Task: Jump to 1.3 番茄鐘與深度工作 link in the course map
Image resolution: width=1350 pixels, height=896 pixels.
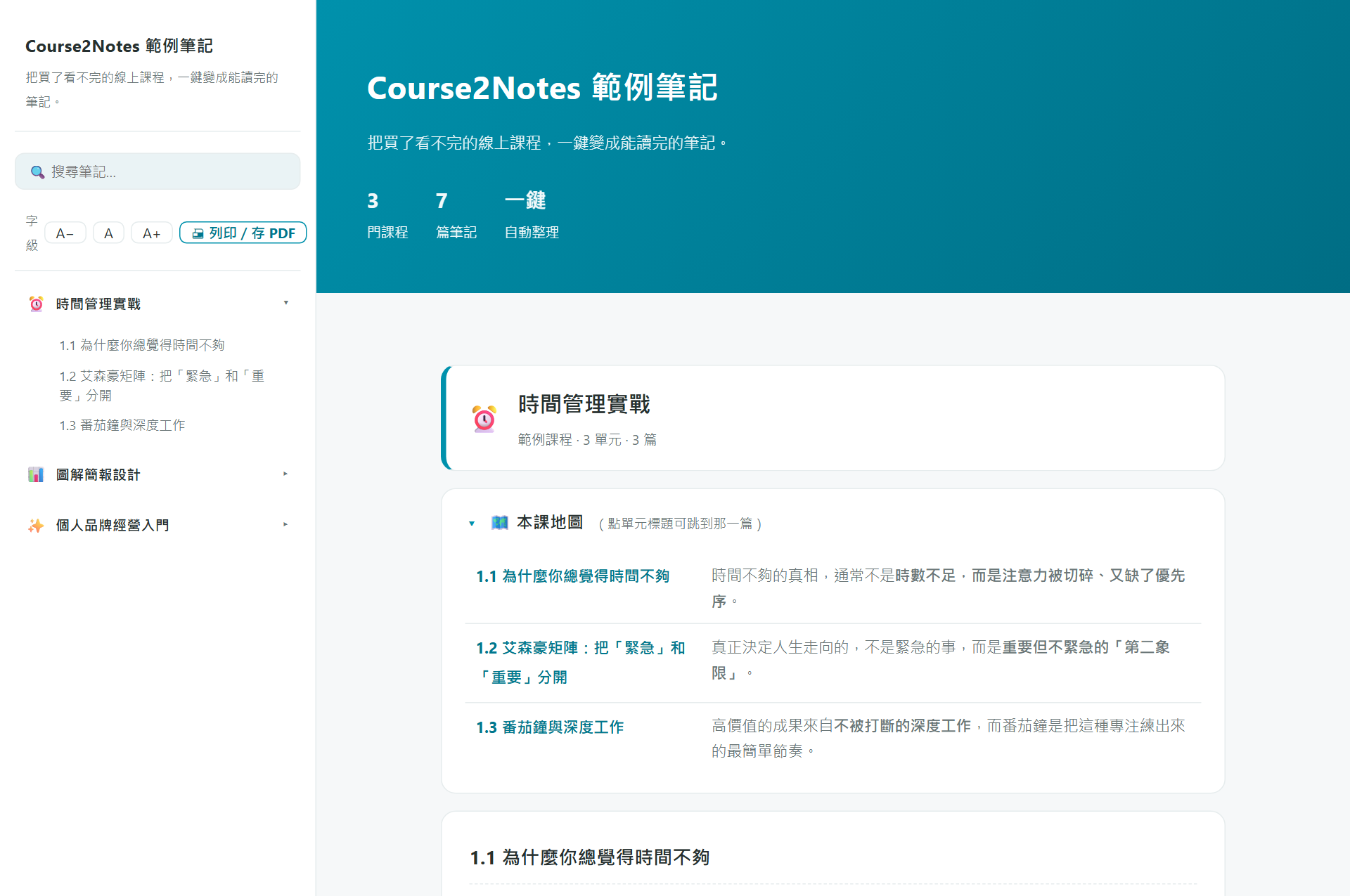Action: point(550,727)
